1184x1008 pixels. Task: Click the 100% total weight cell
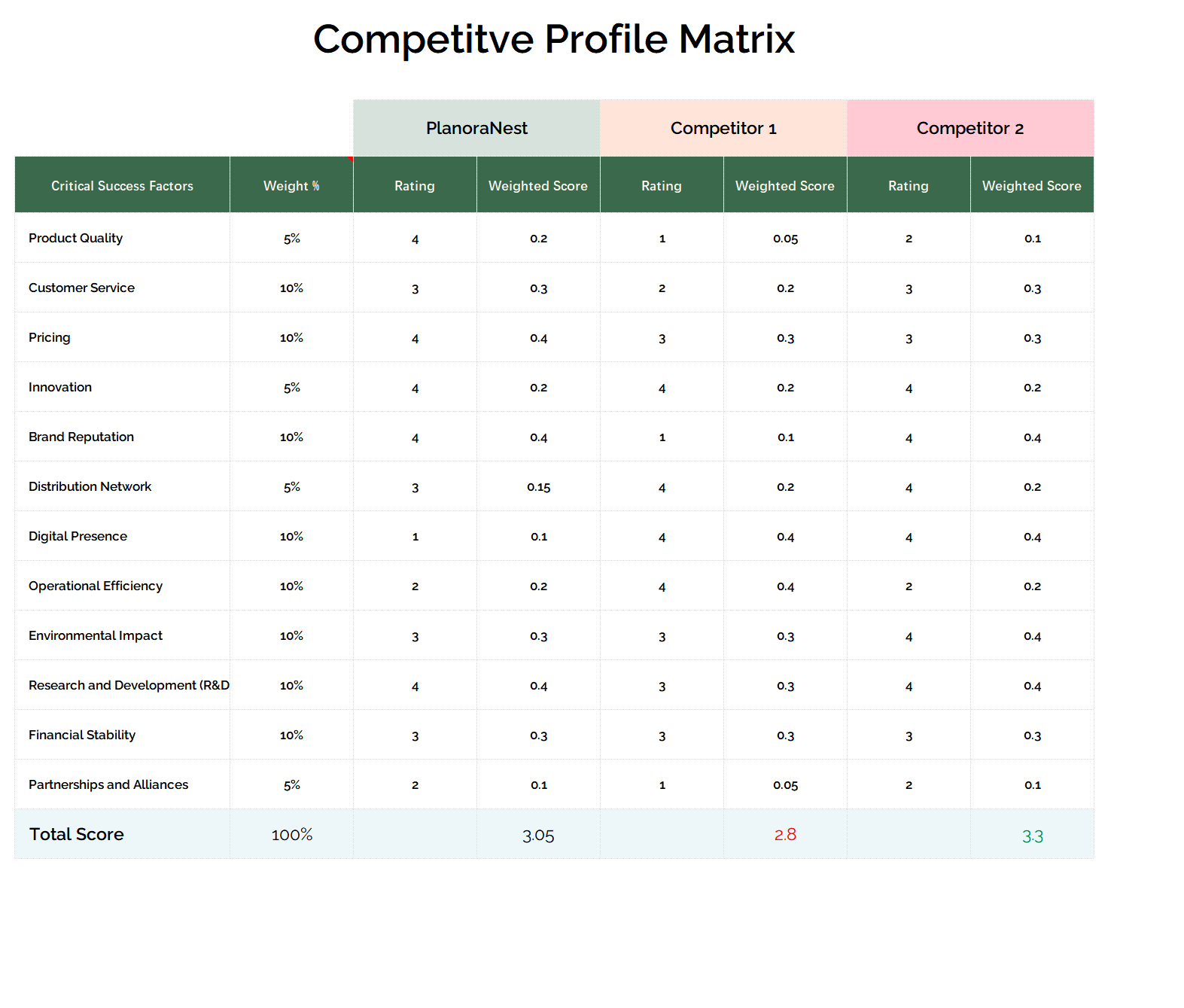pos(292,835)
